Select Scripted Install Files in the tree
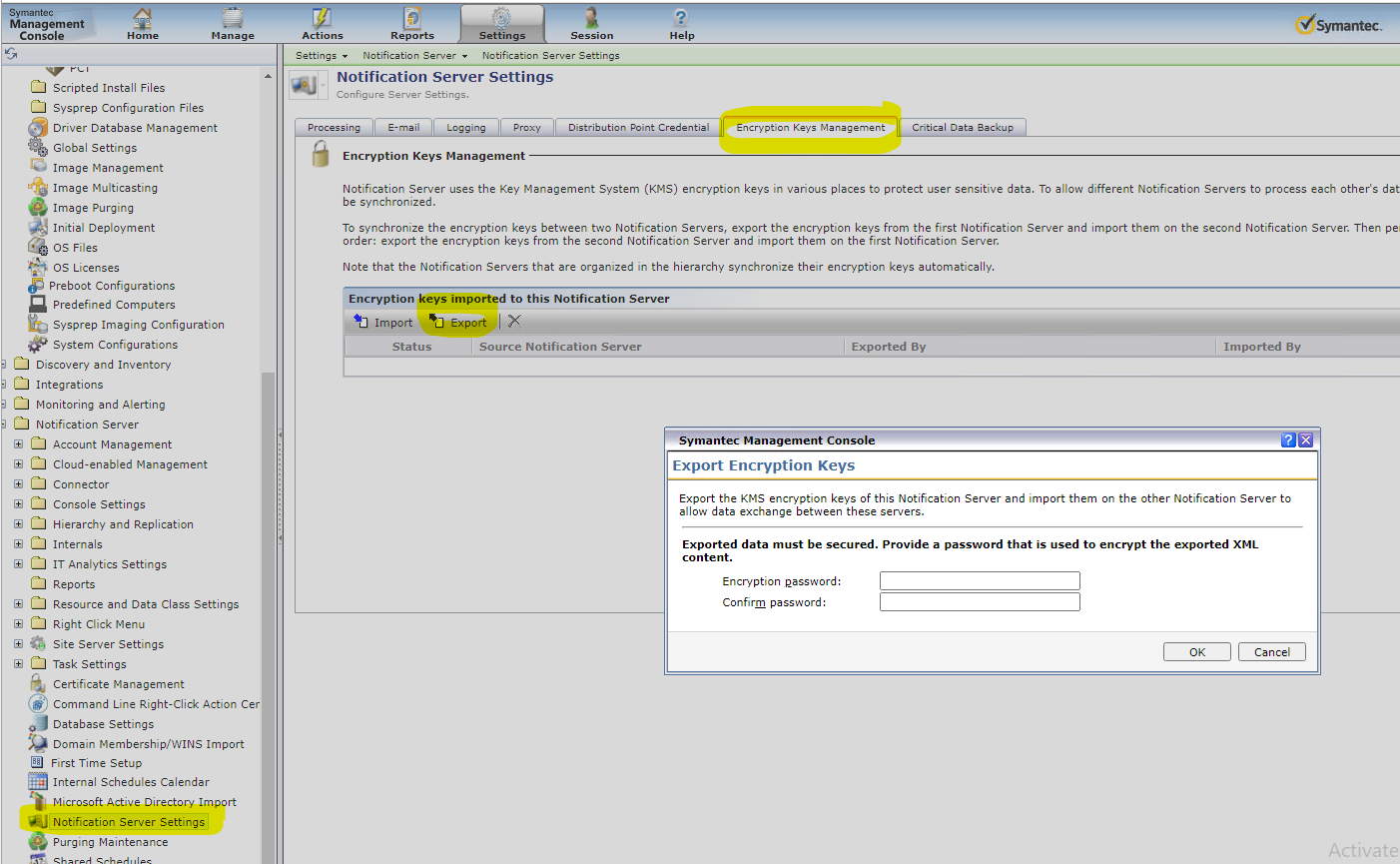The height and width of the screenshot is (864, 1400). pyautogui.click(x=109, y=88)
